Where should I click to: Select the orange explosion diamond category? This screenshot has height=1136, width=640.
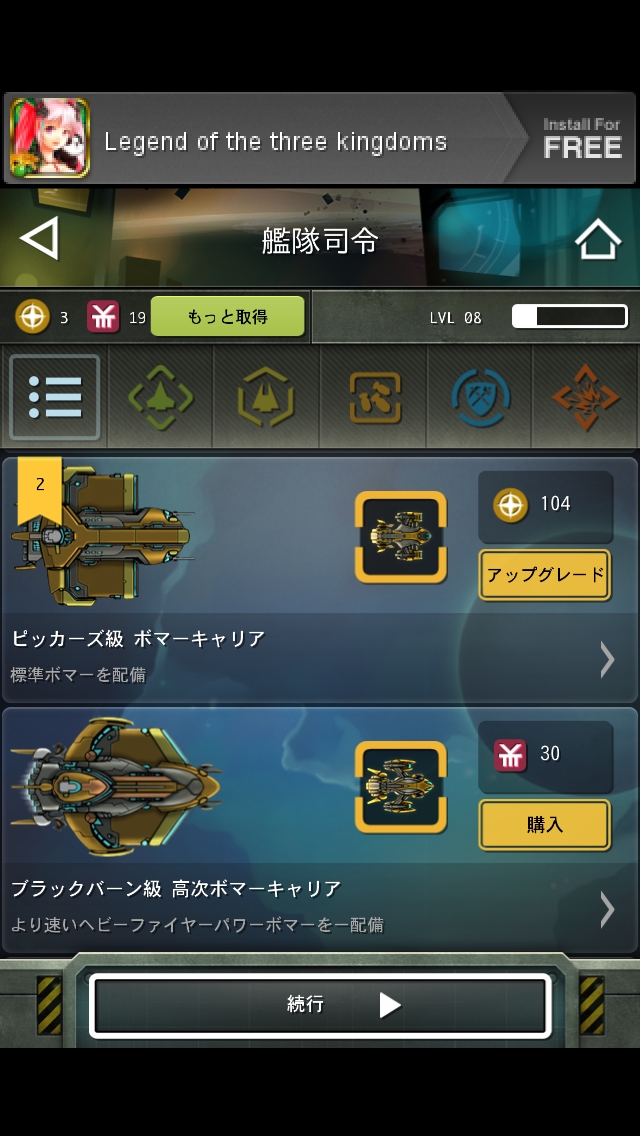click(x=586, y=397)
